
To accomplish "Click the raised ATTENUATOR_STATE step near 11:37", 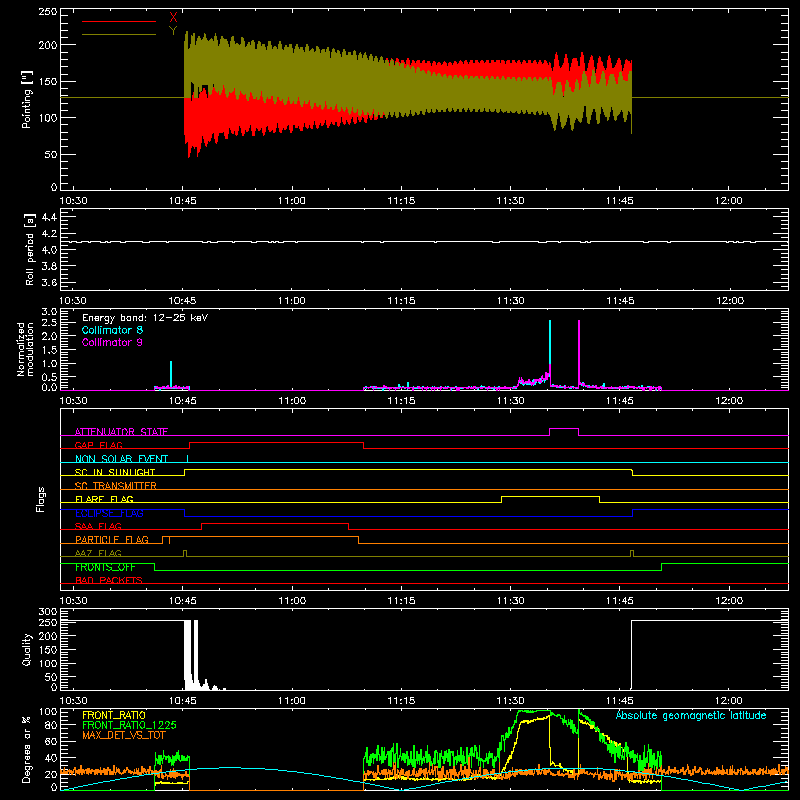I will [x=564, y=429].
